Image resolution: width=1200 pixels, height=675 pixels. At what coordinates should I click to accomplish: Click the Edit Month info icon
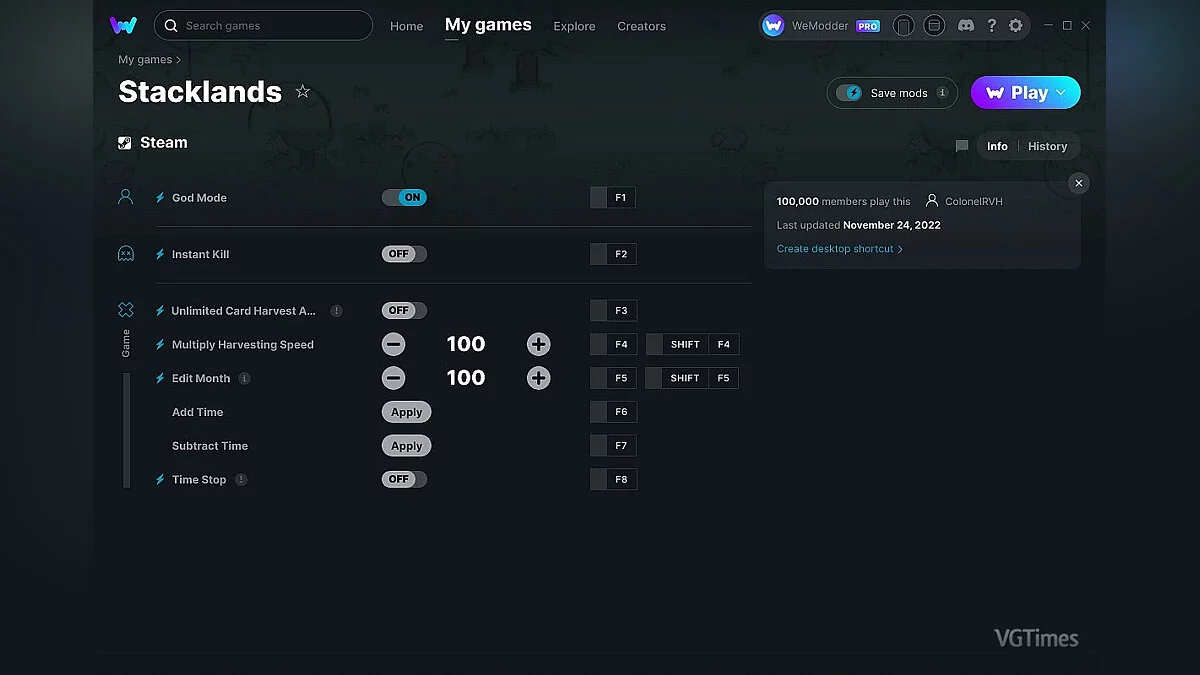[x=245, y=379]
